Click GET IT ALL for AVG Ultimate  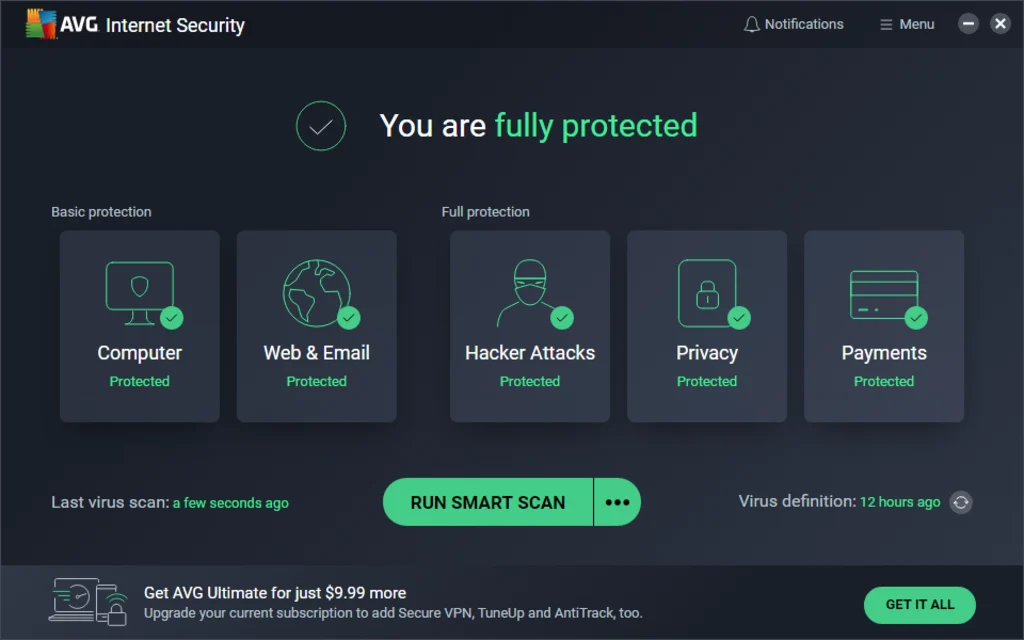[x=919, y=605]
